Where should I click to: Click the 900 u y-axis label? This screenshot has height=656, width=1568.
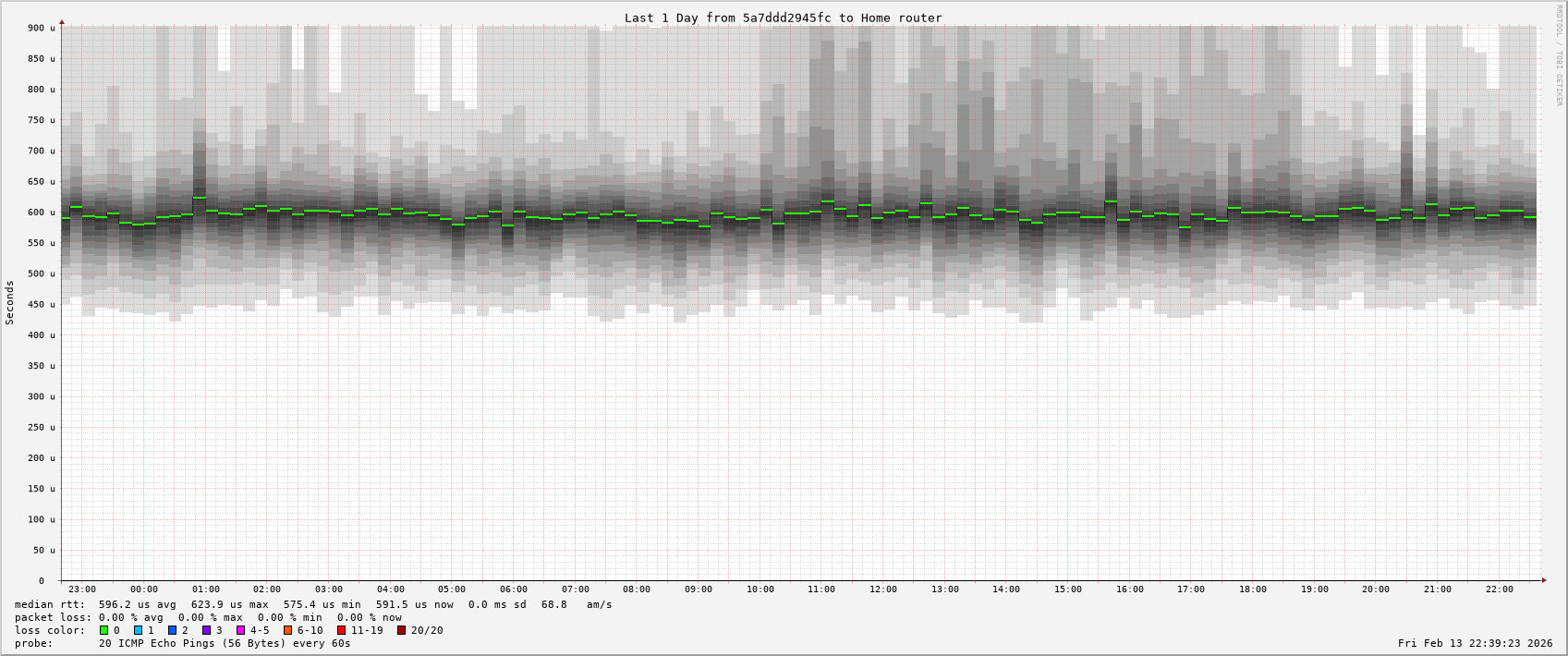pyautogui.click(x=41, y=29)
